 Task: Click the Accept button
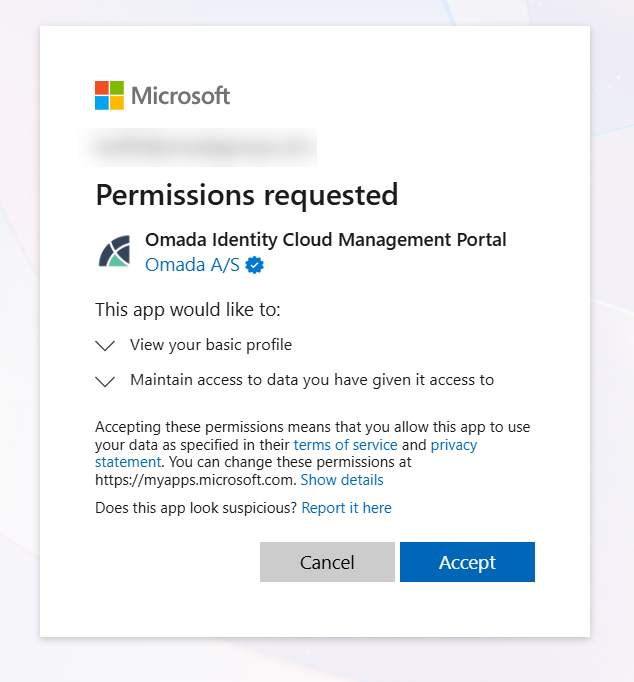click(x=467, y=562)
